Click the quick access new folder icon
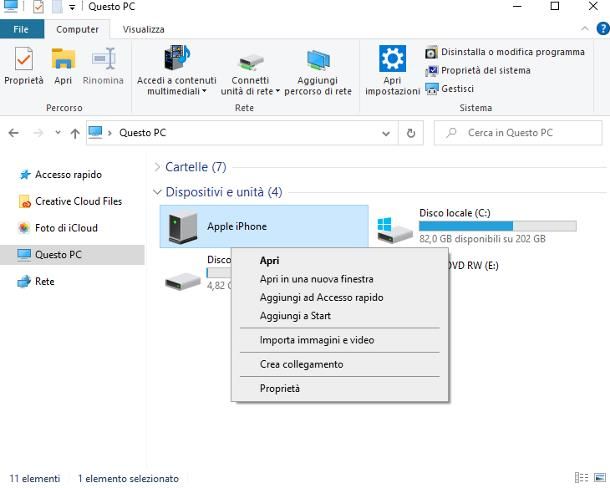Screen dimensions: 610x488 coord(57,7)
